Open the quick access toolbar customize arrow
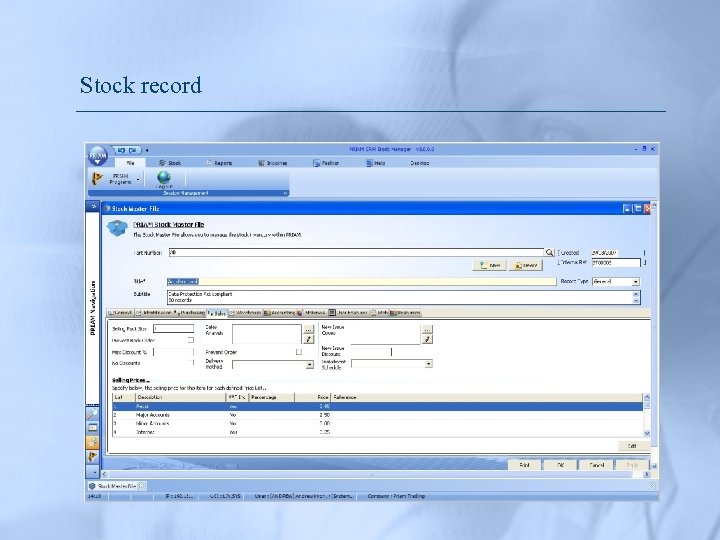 pyautogui.click(x=147, y=150)
